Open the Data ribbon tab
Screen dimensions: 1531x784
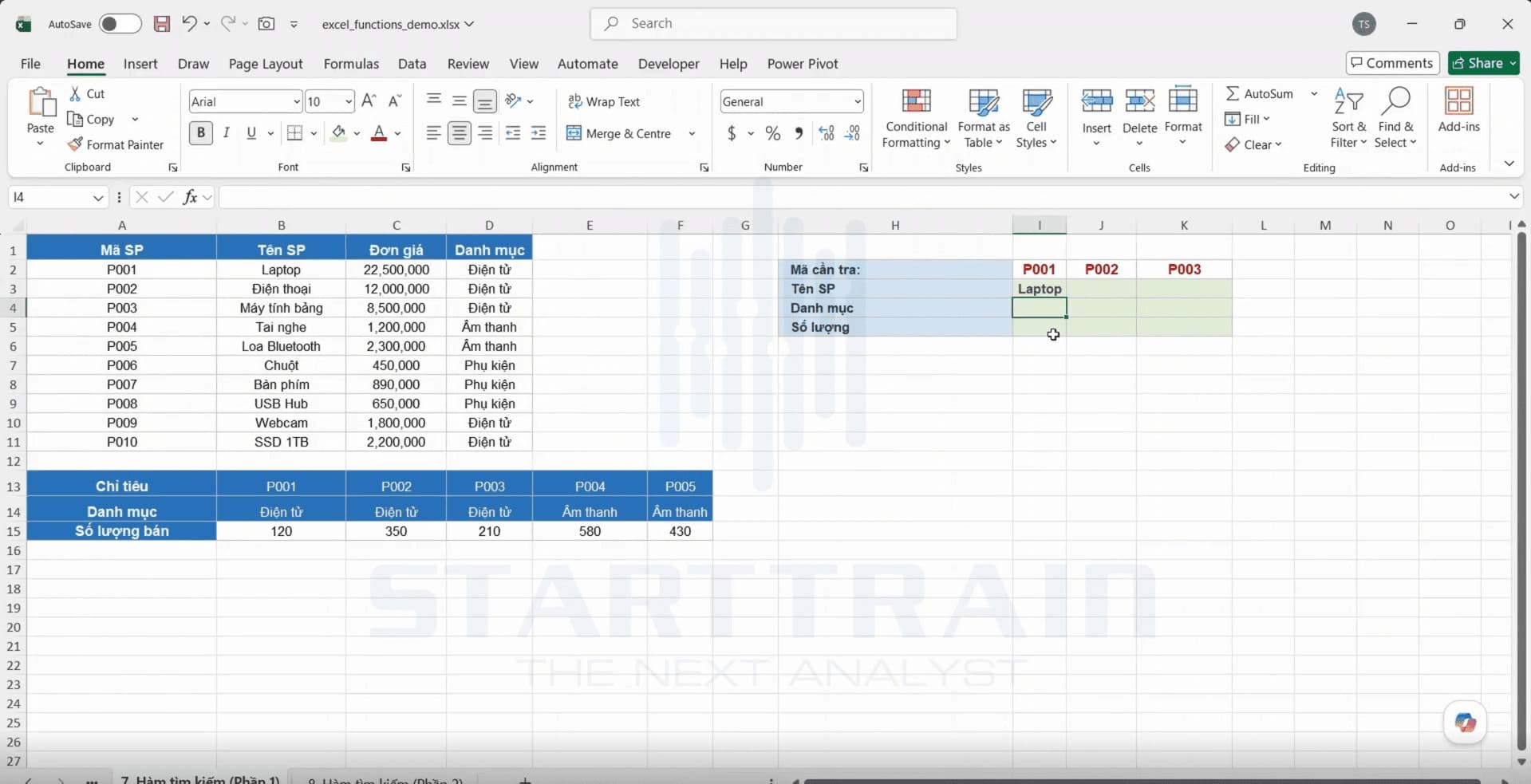tap(412, 64)
